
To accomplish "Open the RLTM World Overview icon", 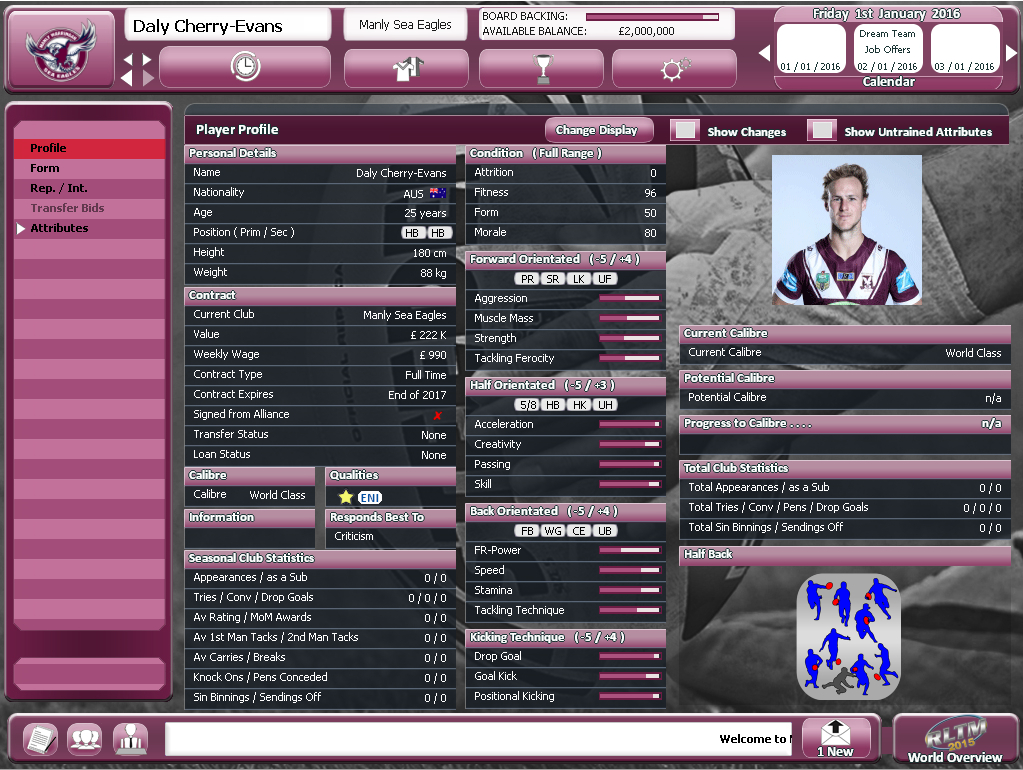I will click(x=955, y=738).
